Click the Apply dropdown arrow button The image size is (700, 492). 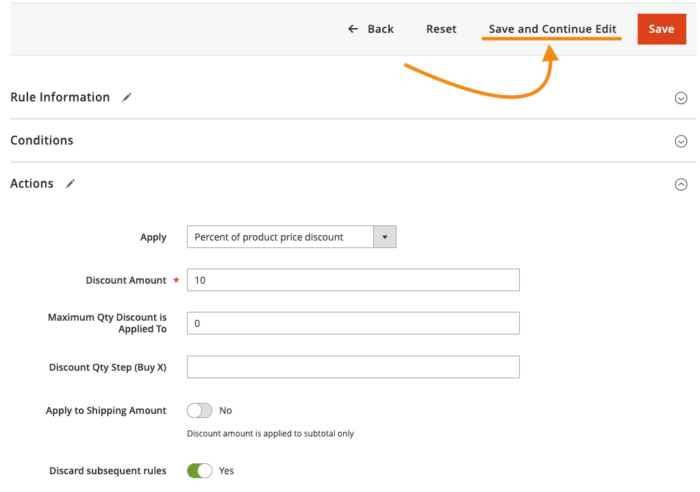point(385,237)
